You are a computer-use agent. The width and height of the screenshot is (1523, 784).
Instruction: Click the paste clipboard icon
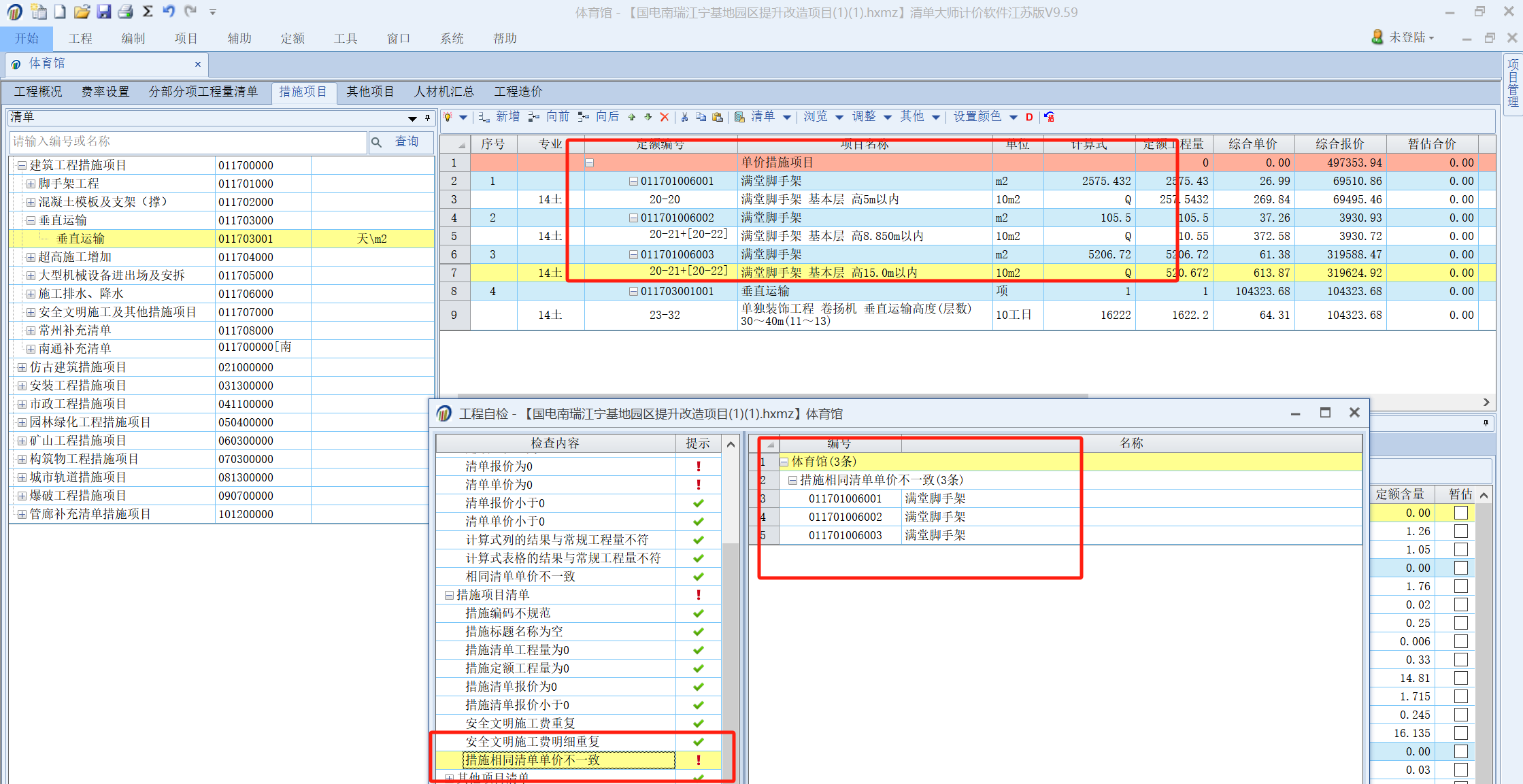(718, 118)
